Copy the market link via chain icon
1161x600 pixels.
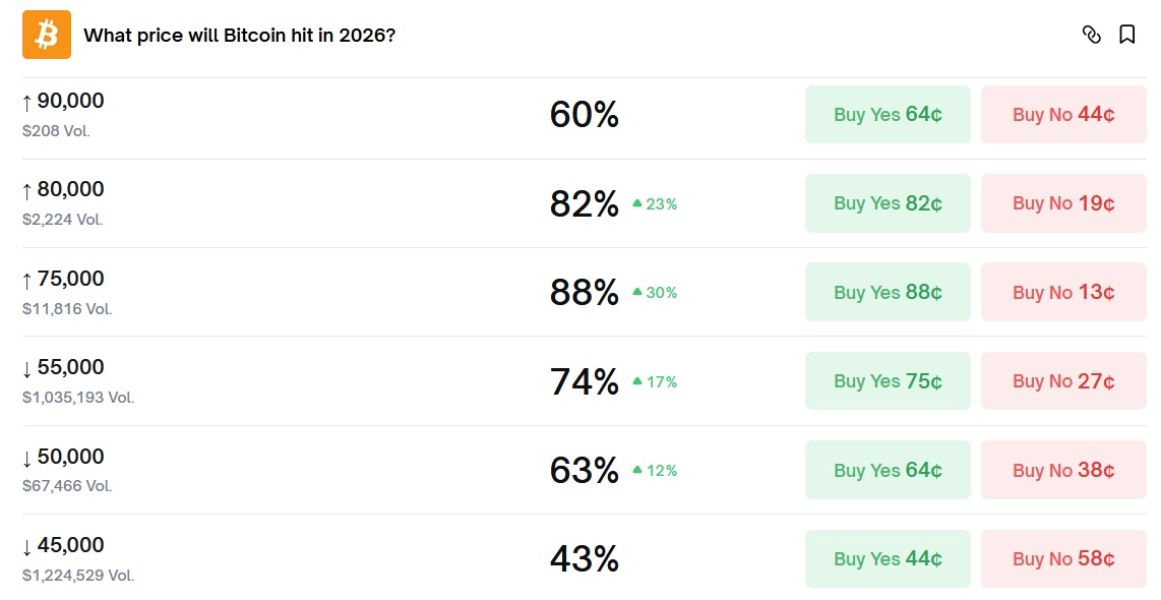pyautogui.click(x=1091, y=35)
